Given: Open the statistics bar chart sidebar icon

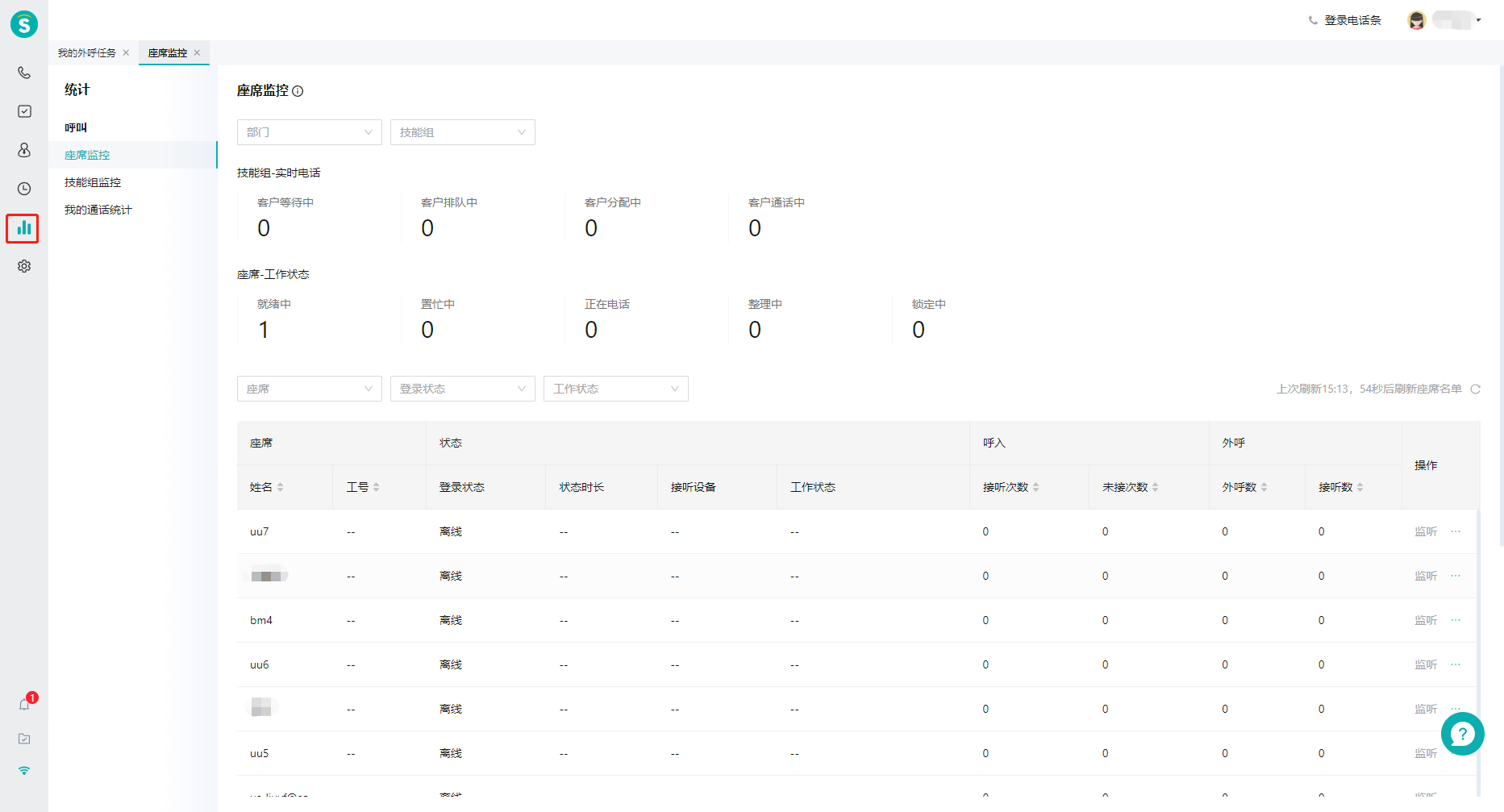Looking at the screenshot, I should [x=23, y=228].
